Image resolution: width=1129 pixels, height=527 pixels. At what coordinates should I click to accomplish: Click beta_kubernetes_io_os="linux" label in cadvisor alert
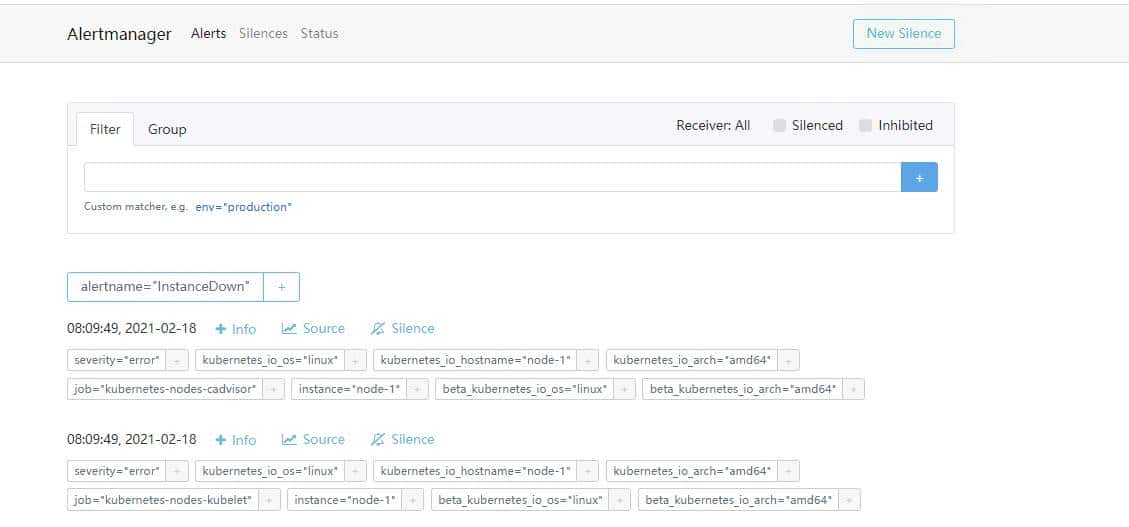click(525, 389)
